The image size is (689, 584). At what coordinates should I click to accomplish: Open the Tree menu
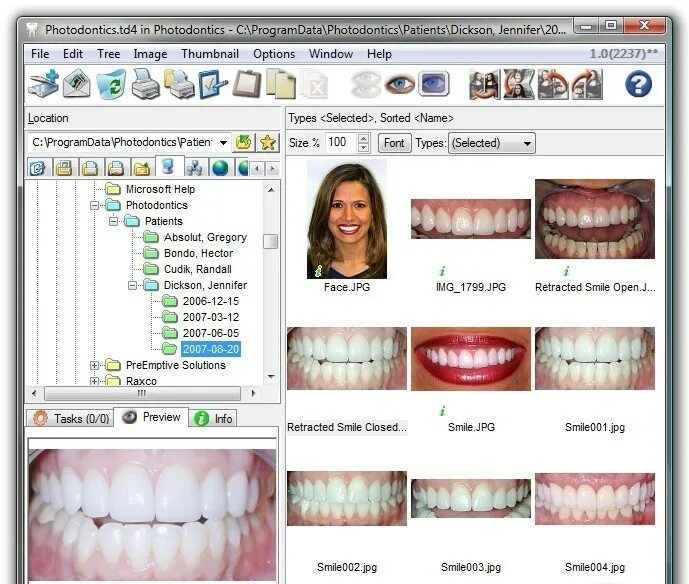[109, 54]
